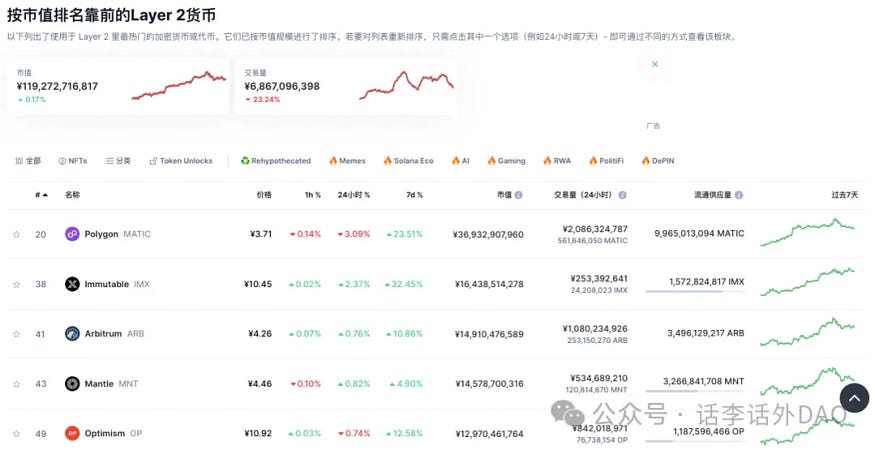875x450 pixels.
Task: Sort the table by # rank column
Action: point(40,195)
